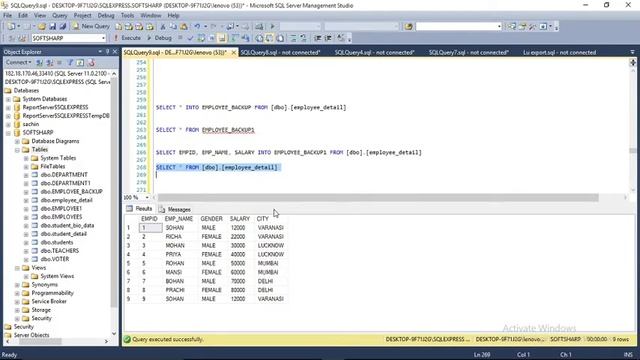The image size is (640, 360).
Task: Click Display Estimated Execution Plan icon
Action: [x=201, y=38]
